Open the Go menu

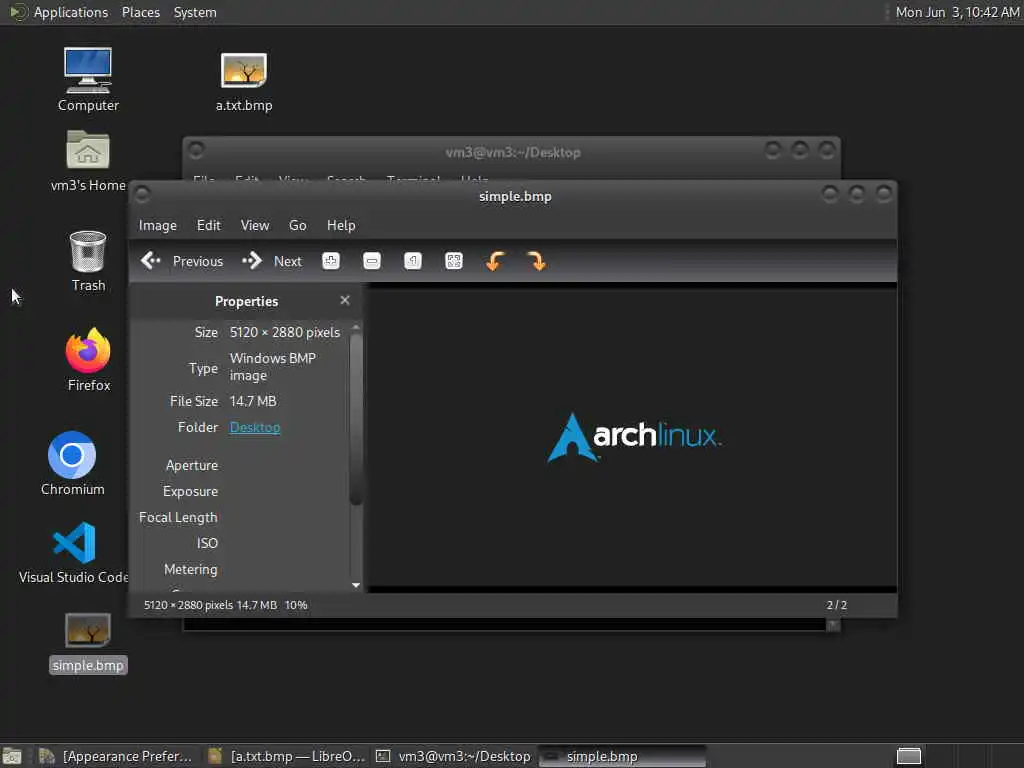tap(298, 225)
